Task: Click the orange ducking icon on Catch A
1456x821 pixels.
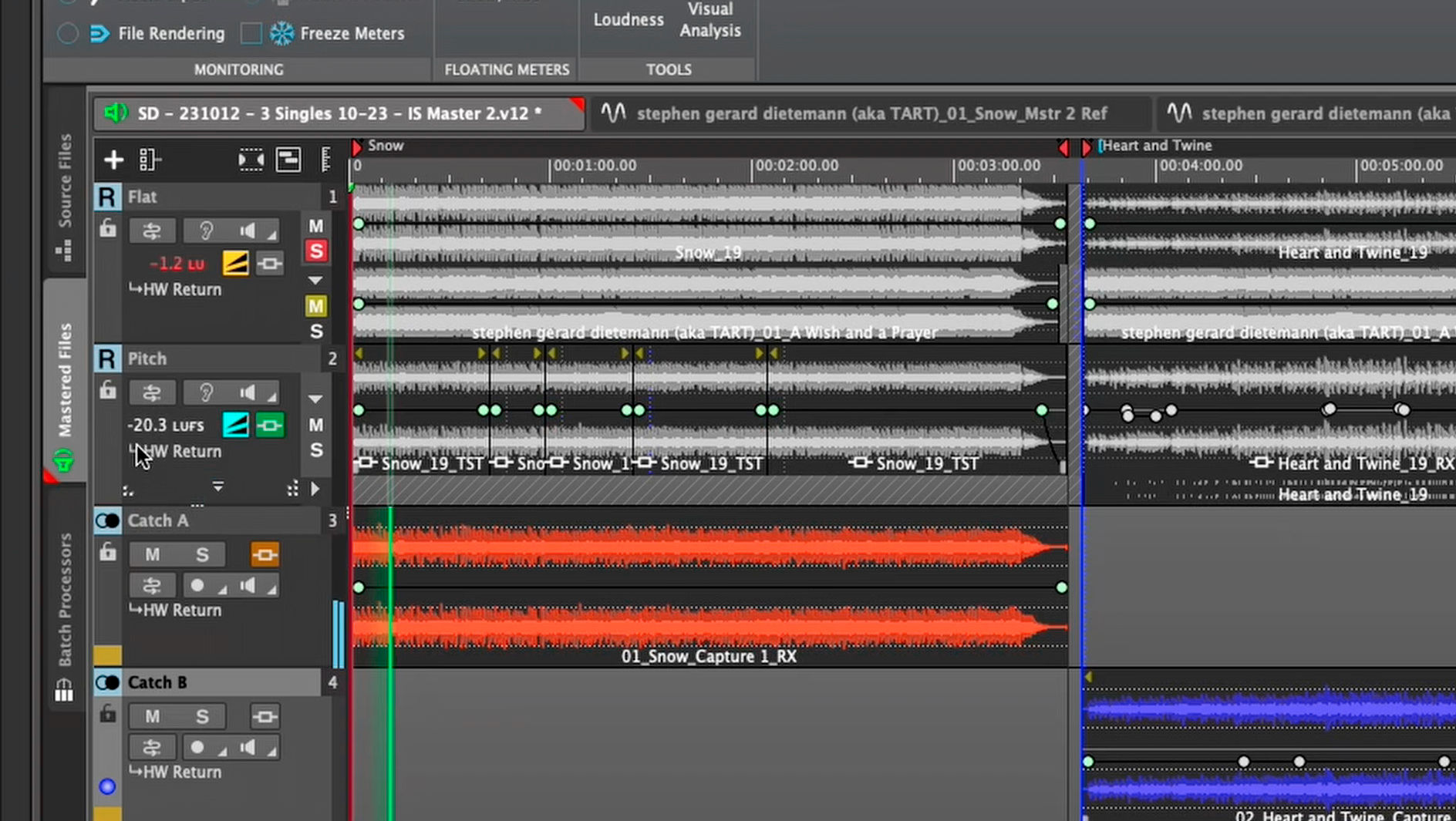Action: pyautogui.click(x=265, y=554)
